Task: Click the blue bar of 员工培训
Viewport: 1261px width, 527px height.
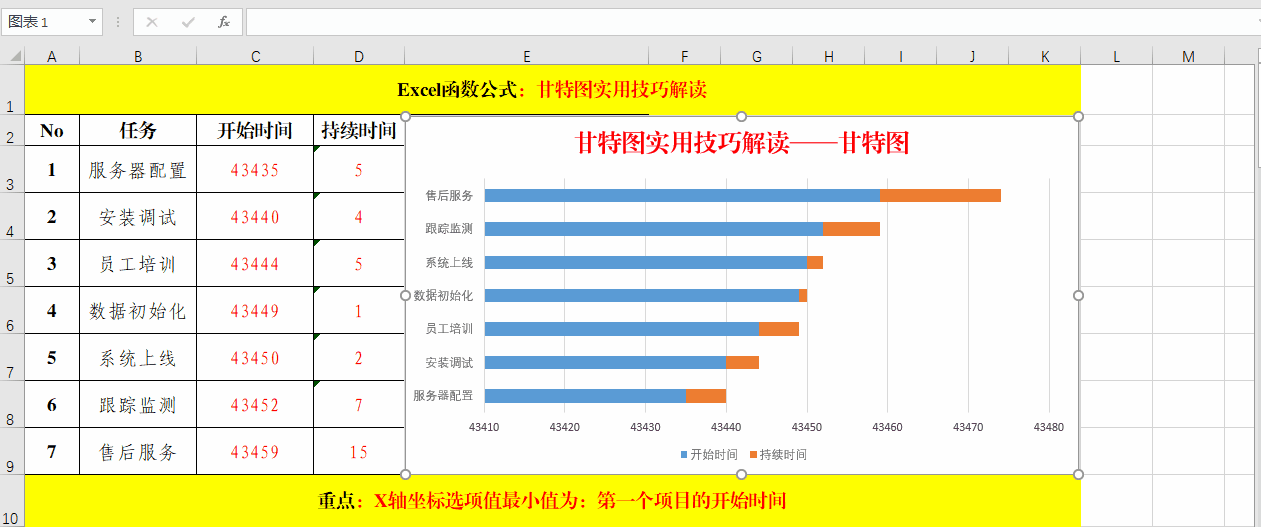Action: click(622, 329)
